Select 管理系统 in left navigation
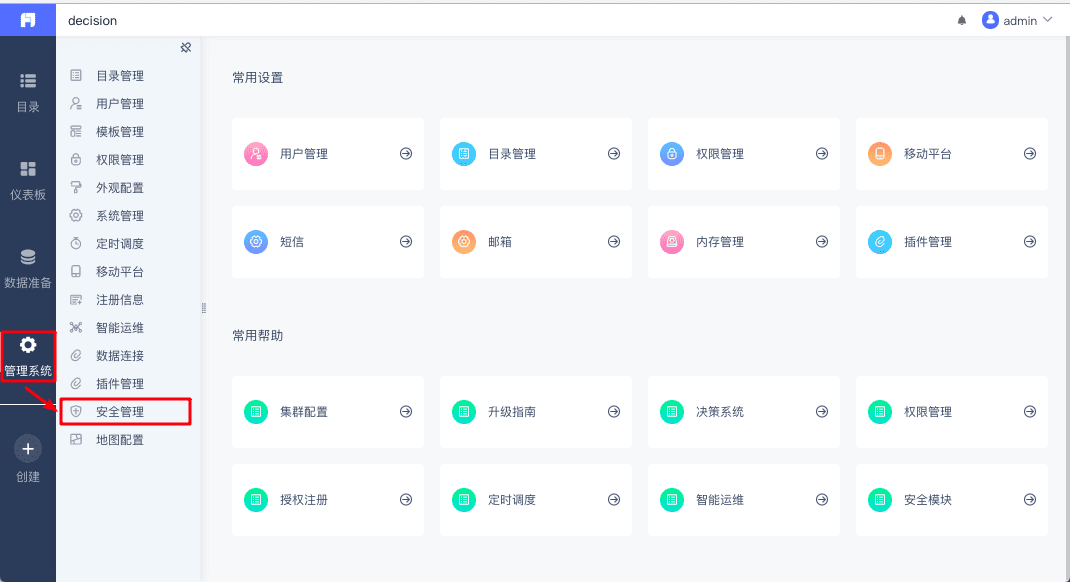The image size is (1070, 582). 28,356
